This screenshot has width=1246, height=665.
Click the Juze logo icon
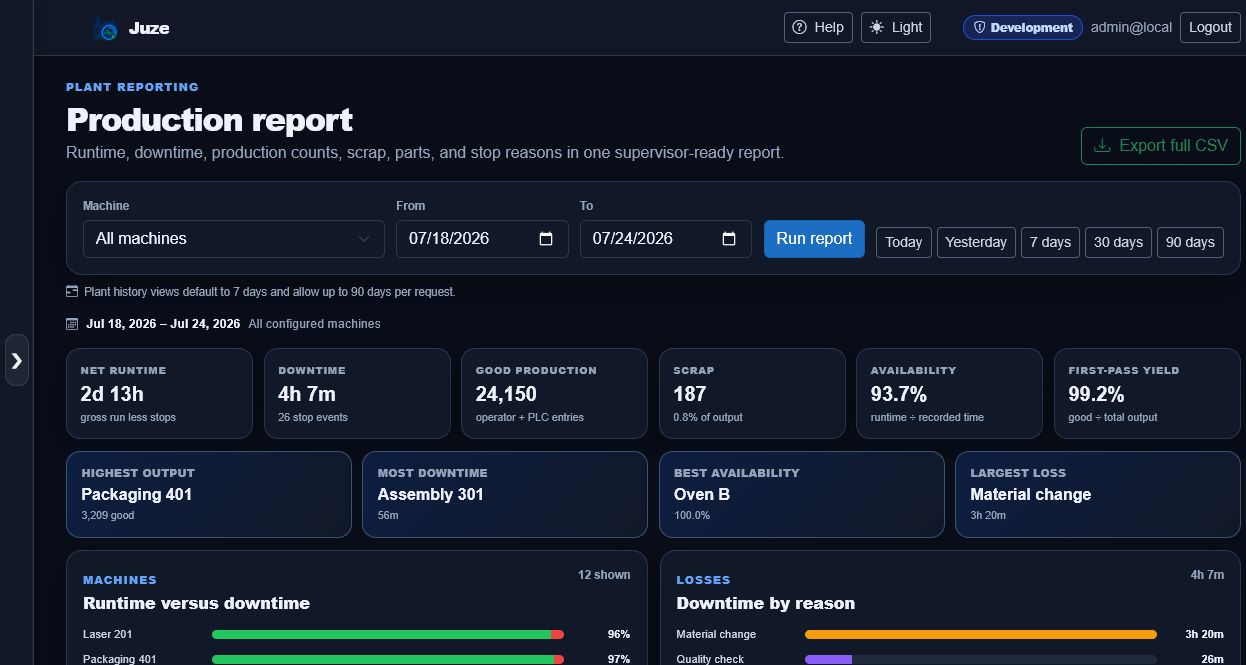coord(106,29)
